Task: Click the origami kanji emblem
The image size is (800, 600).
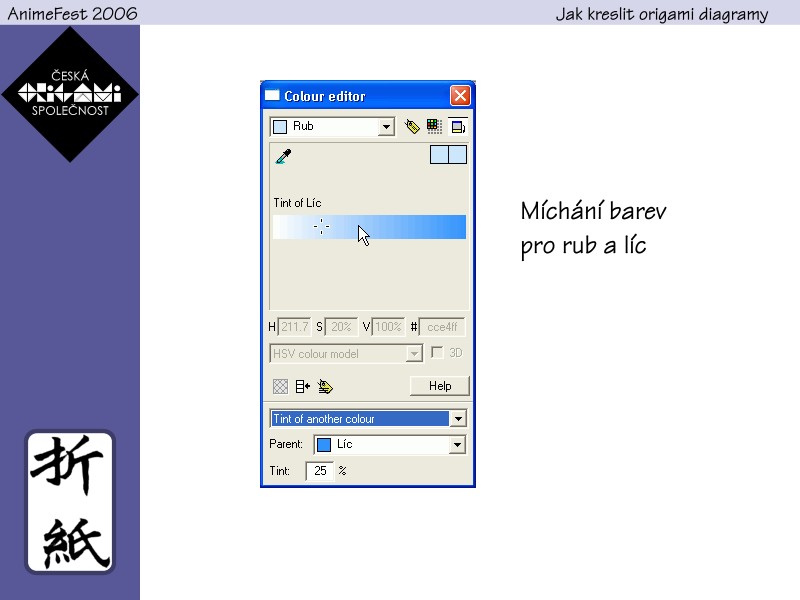Action: (x=70, y=502)
